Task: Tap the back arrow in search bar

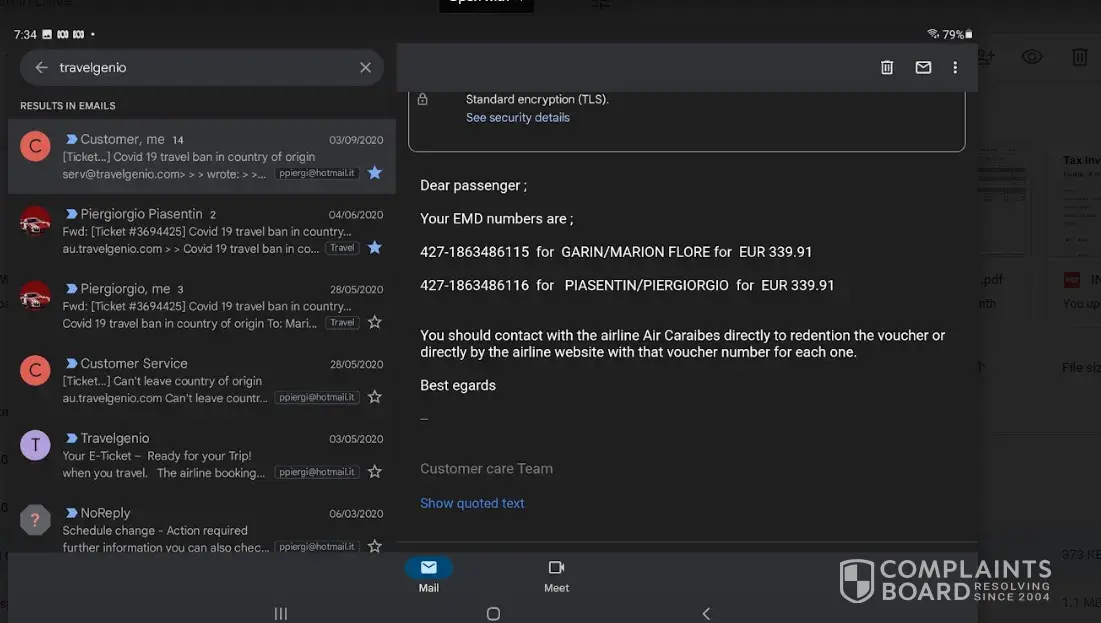Action: 41,68
